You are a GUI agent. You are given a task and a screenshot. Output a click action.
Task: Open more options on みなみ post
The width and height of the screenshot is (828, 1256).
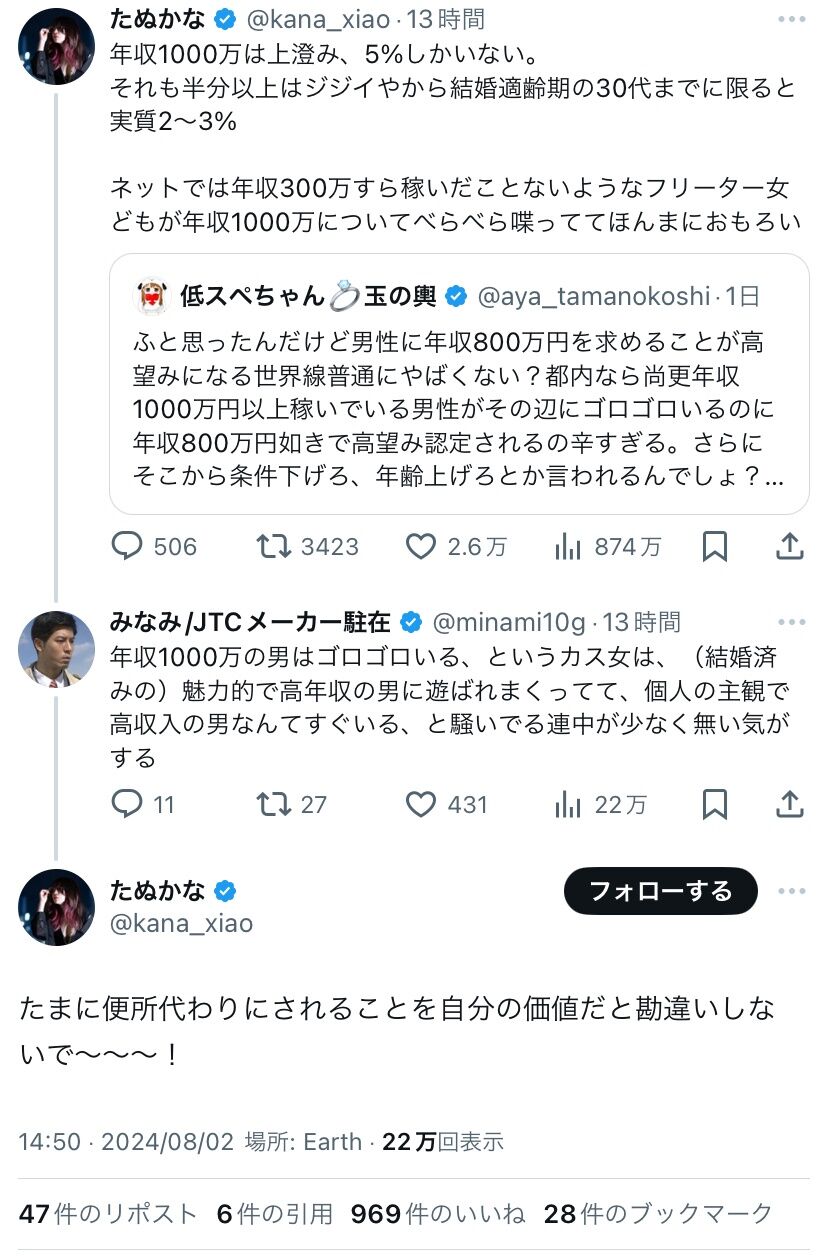tap(791, 622)
